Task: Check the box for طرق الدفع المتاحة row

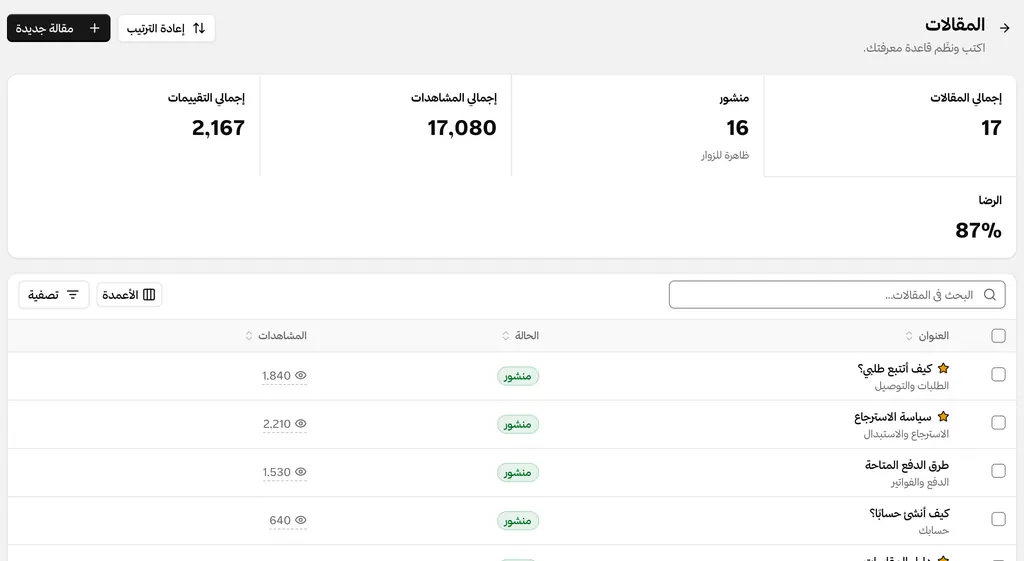Action: (x=998, y=471)
